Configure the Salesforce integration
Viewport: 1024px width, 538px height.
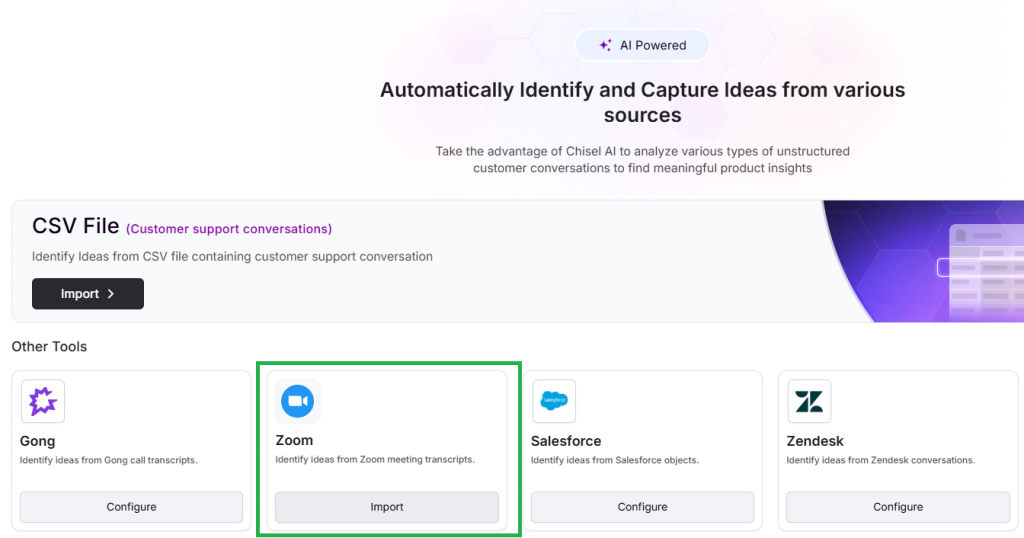[643, 507]
